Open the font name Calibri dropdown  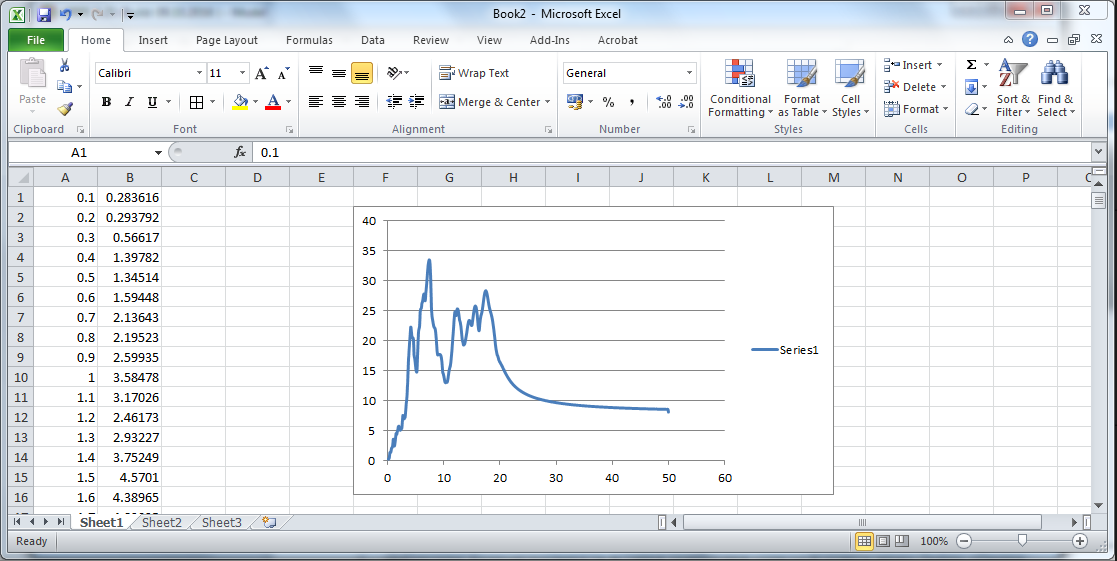199,73
